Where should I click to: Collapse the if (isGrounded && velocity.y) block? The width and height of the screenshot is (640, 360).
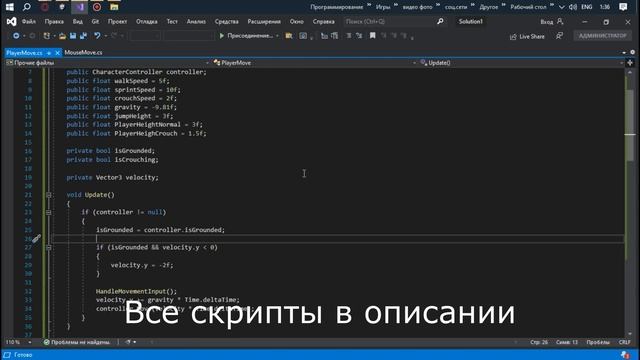coord(49,248)
